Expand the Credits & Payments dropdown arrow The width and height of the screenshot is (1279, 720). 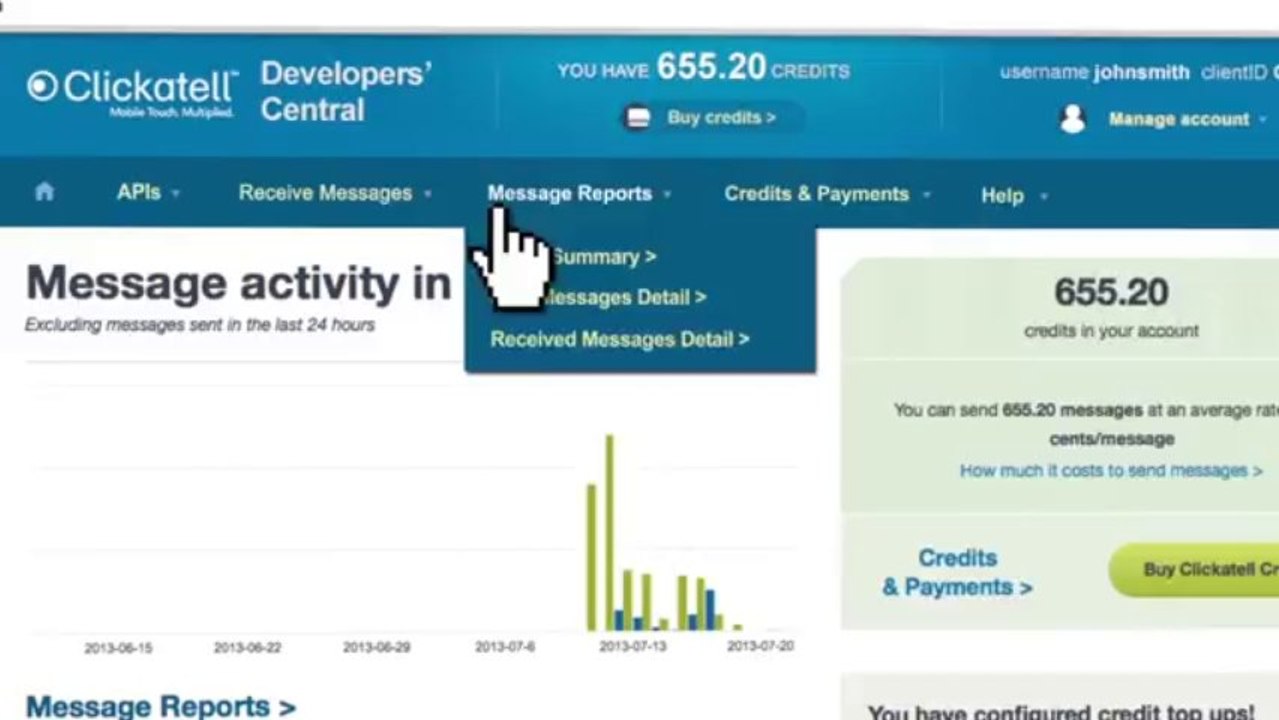point(926,196)
